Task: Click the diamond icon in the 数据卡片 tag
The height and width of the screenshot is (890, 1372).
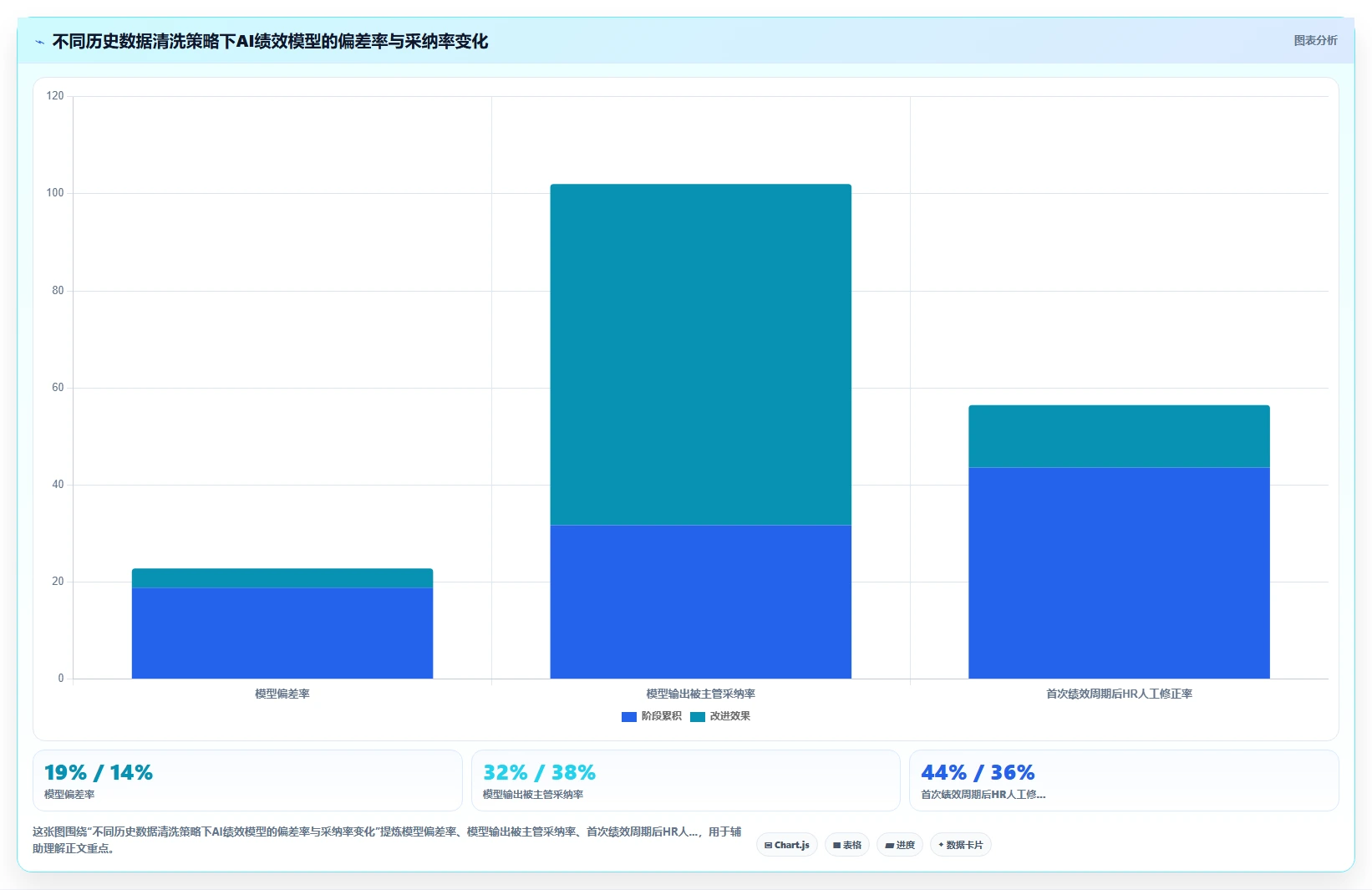Action: tap(941, 845)
